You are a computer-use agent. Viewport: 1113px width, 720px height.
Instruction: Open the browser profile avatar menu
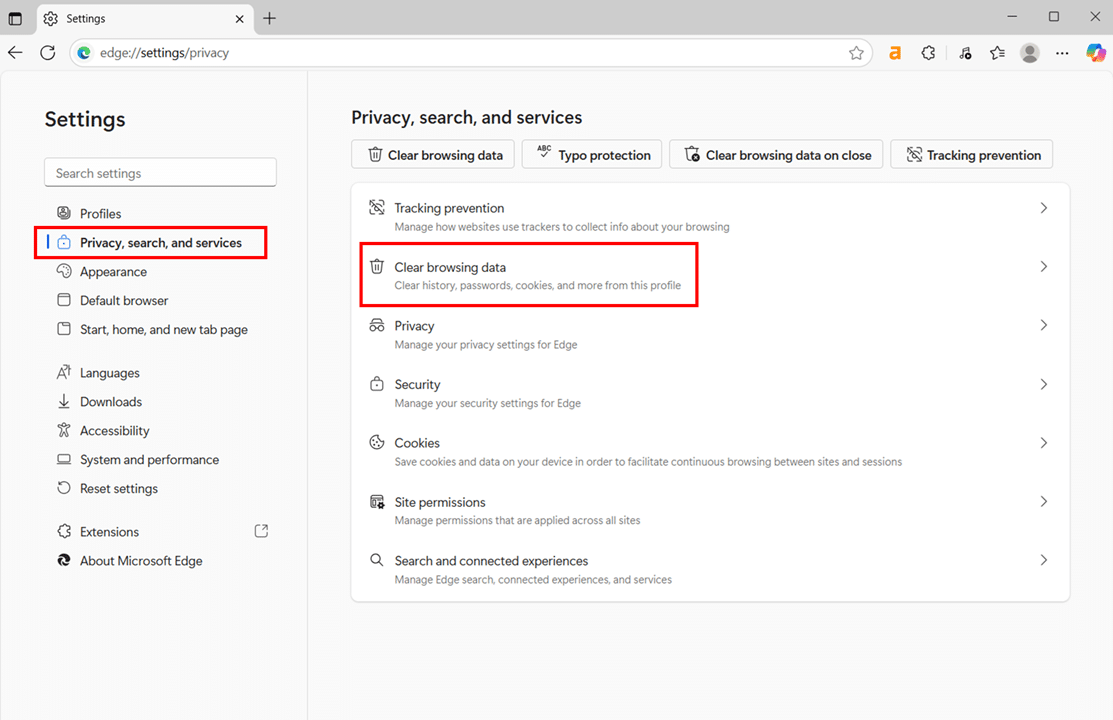pyautogui.click(x=1029, y=52)
